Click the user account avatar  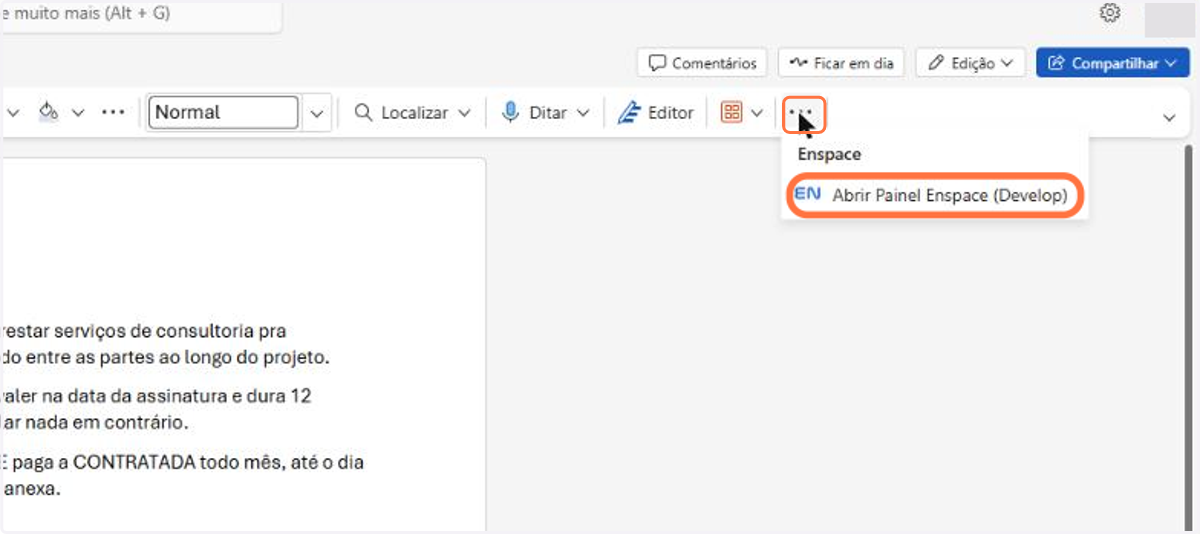(x=1170, y=18)
